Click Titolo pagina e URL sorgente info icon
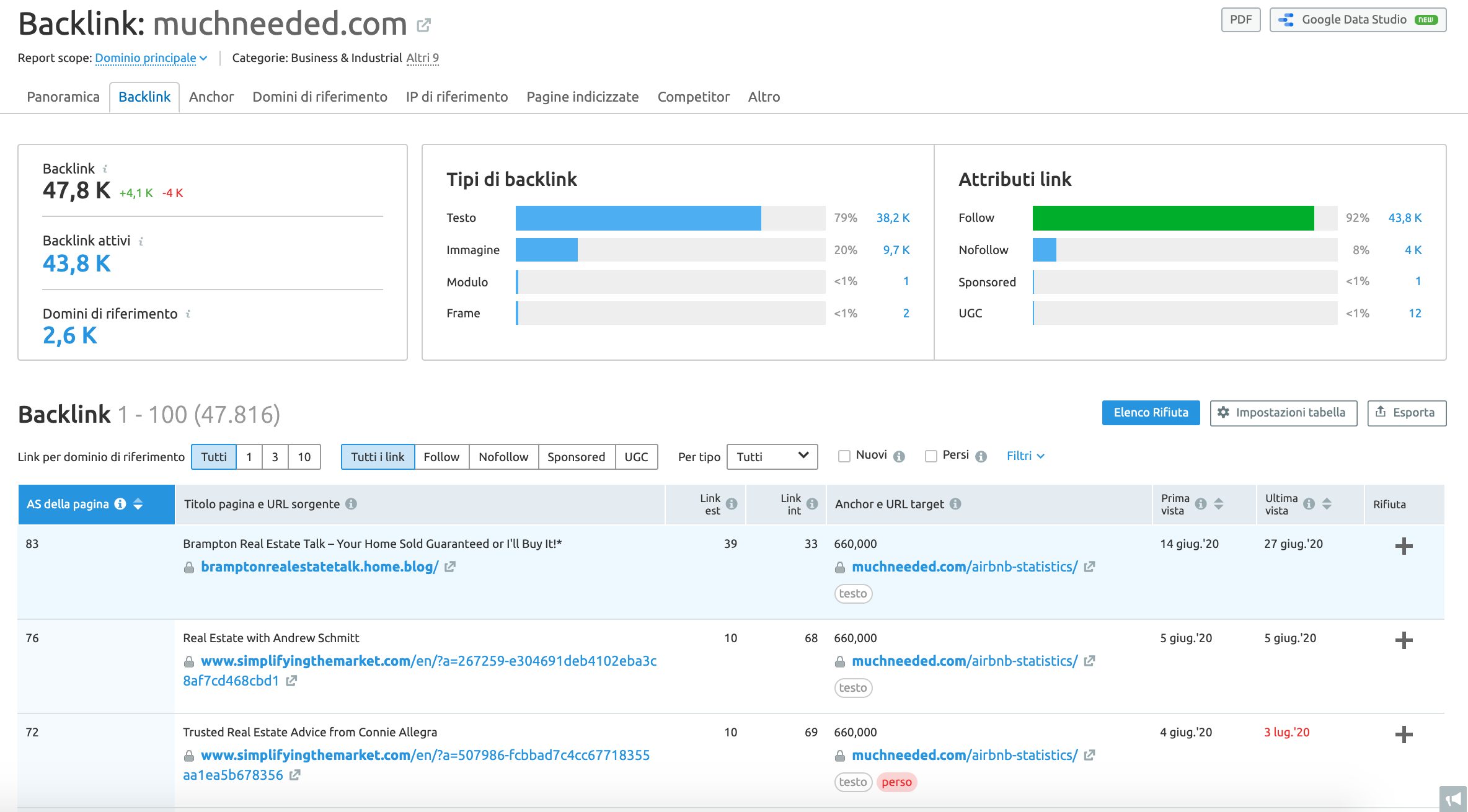 point(351,504)
